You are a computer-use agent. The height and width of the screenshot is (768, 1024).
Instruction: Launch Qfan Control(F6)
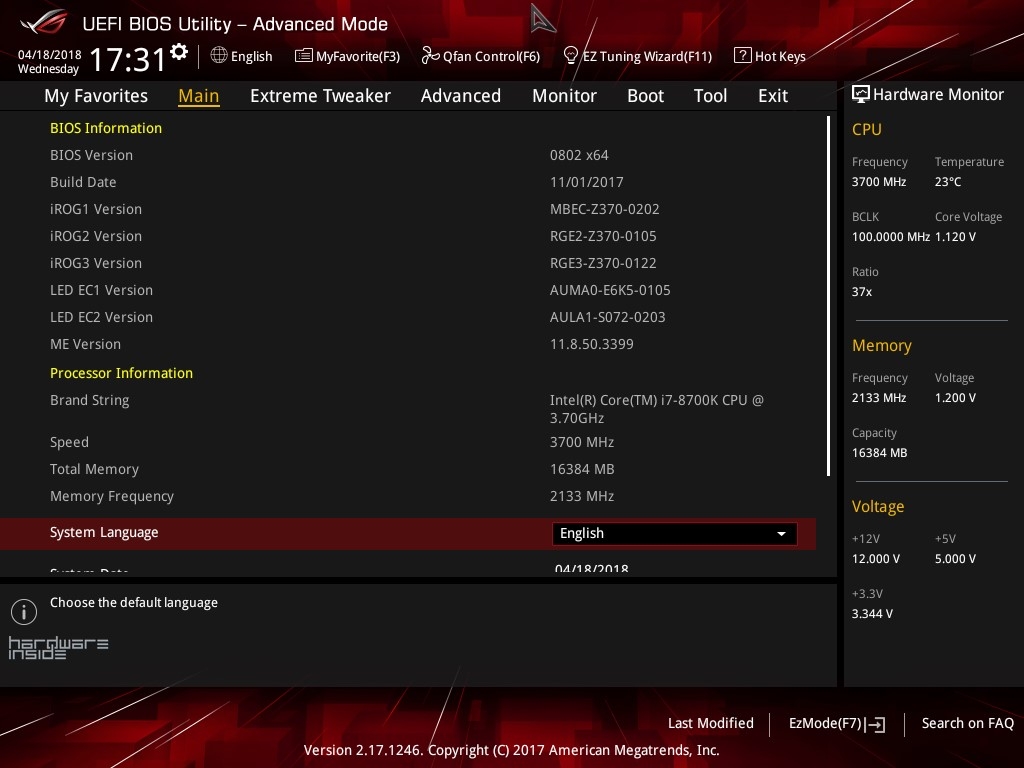[481, 56]
